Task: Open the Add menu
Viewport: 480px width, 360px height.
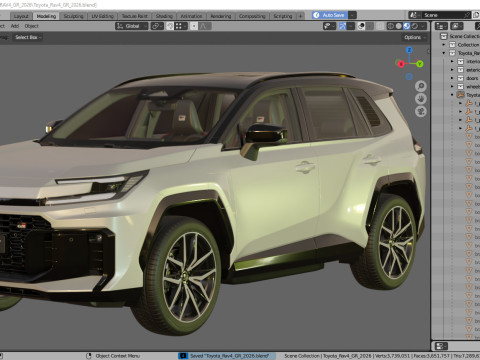Action: [x=15, y=26]
